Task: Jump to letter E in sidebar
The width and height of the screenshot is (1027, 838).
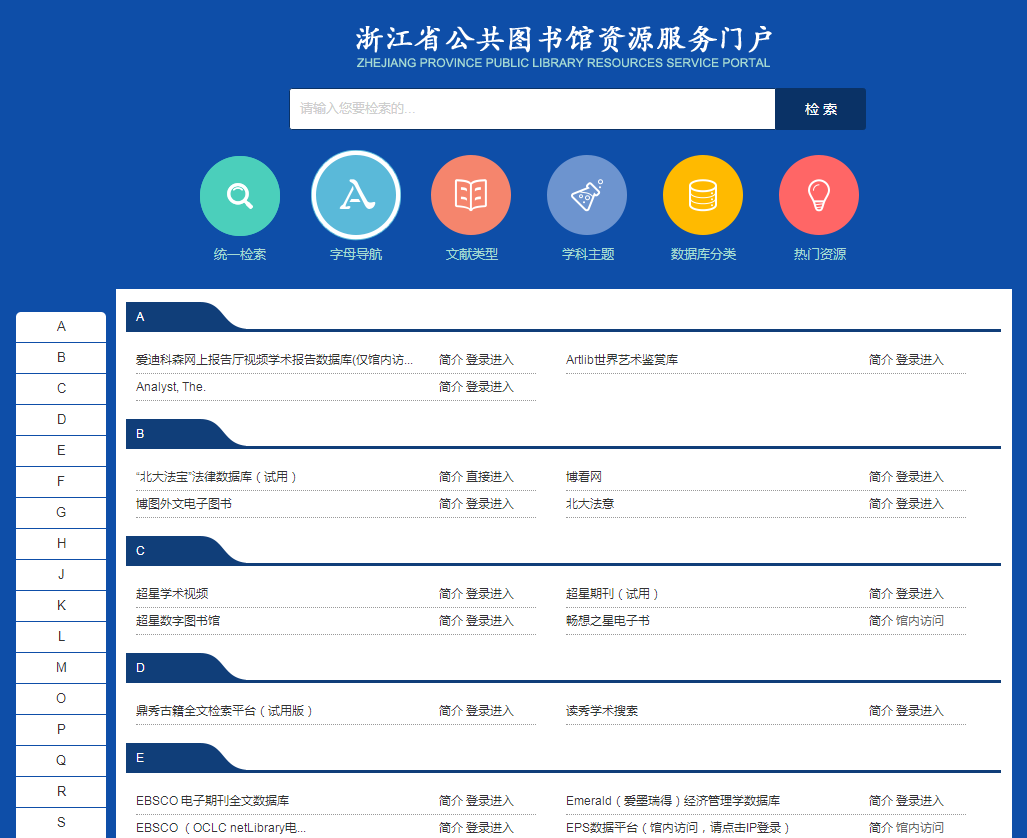Action: (x=61, y=450)
